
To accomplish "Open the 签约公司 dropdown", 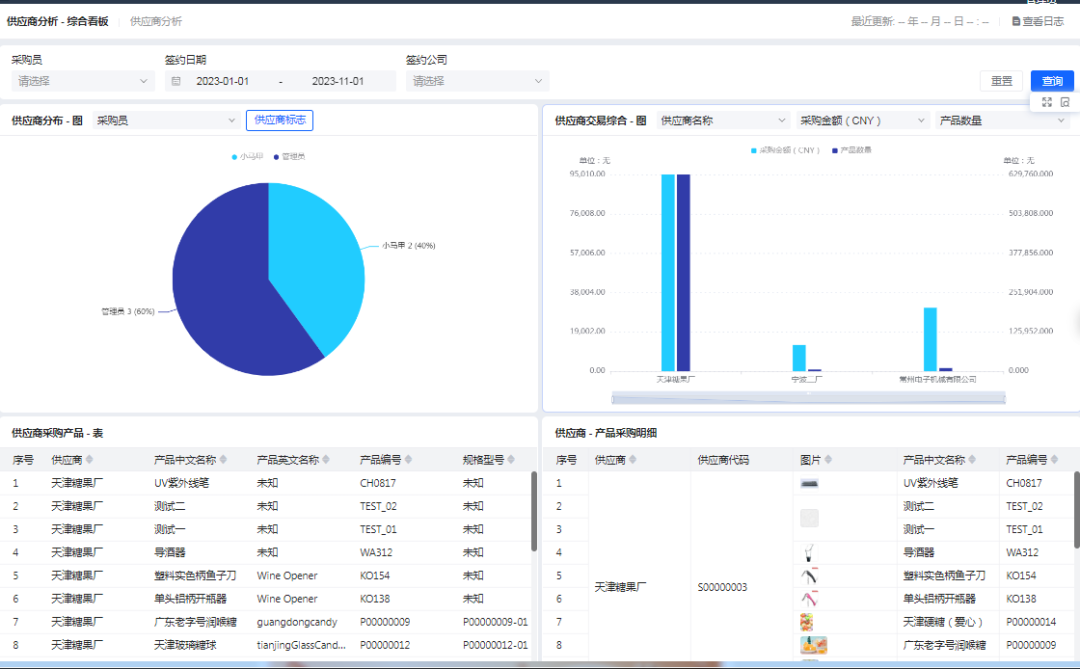I will click(x=477, y=81).
